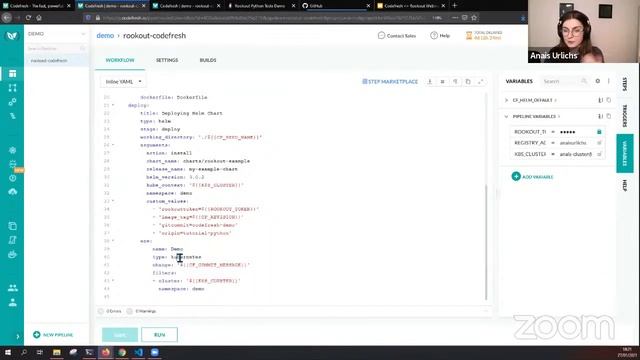The height and width of the screenshot is (360, 640).
Task: Select rookout-codefresh pipeline in list
Action: point(56,60)
